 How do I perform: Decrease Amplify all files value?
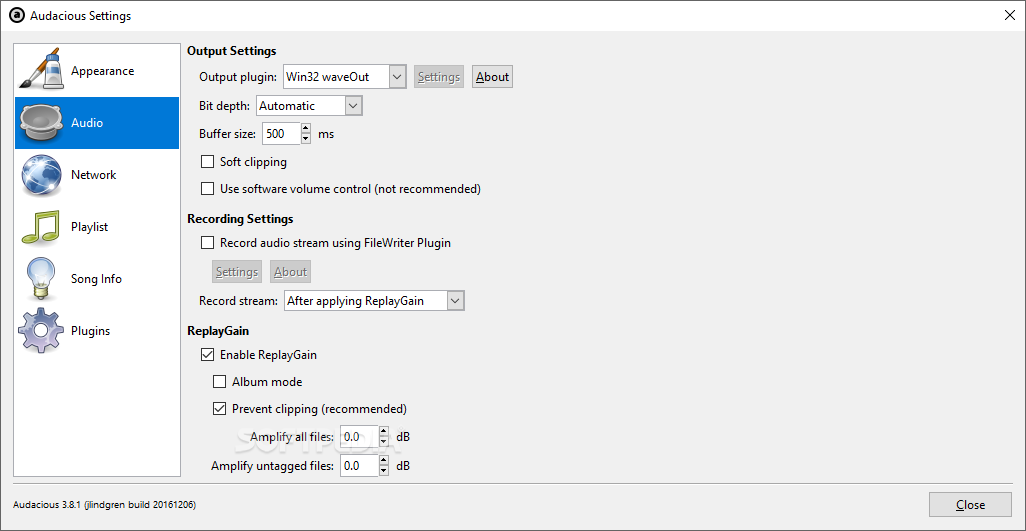pos(383,441)
